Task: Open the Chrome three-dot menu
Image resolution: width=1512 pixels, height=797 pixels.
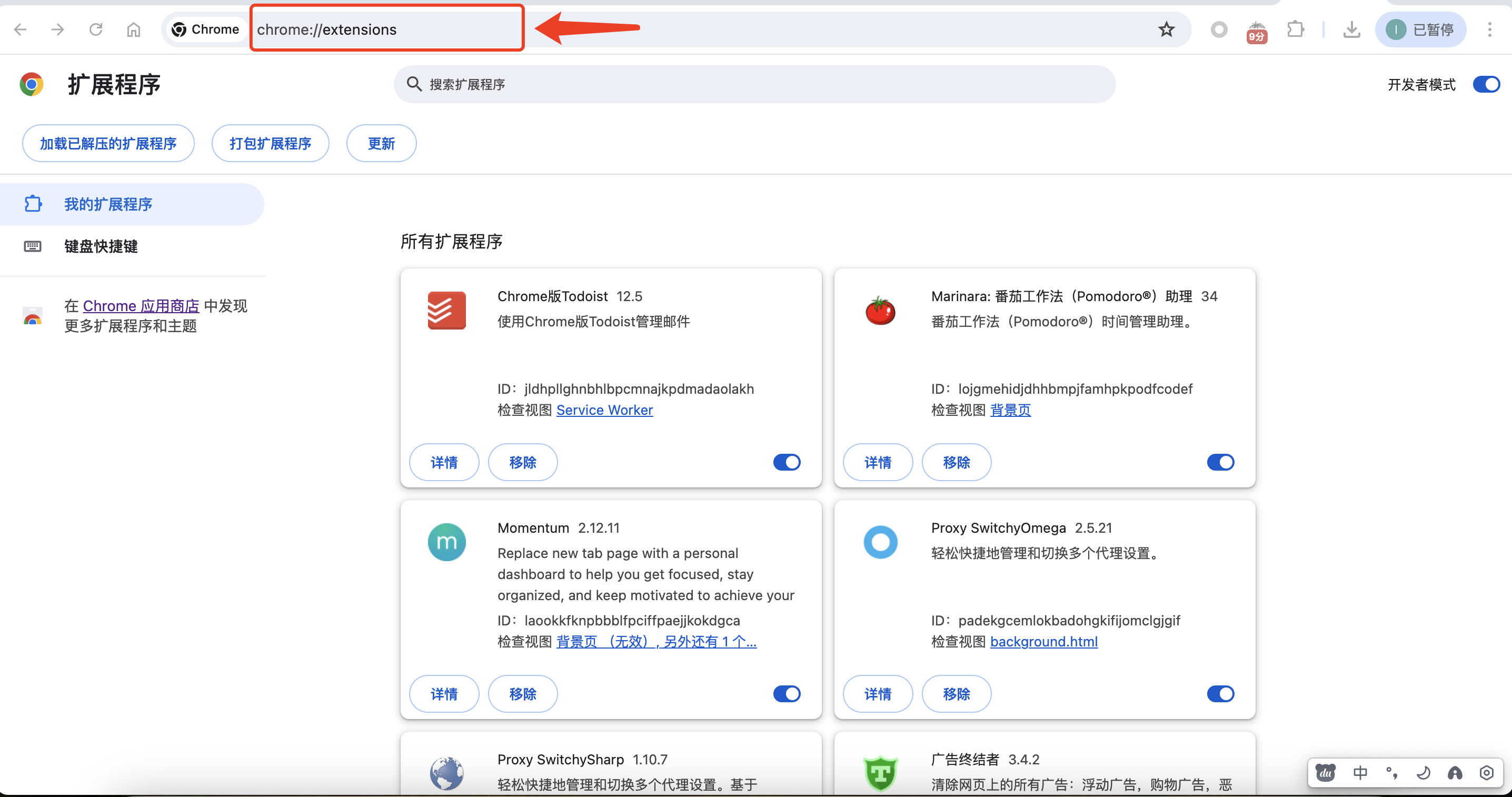Action: tap(1489, 29)
